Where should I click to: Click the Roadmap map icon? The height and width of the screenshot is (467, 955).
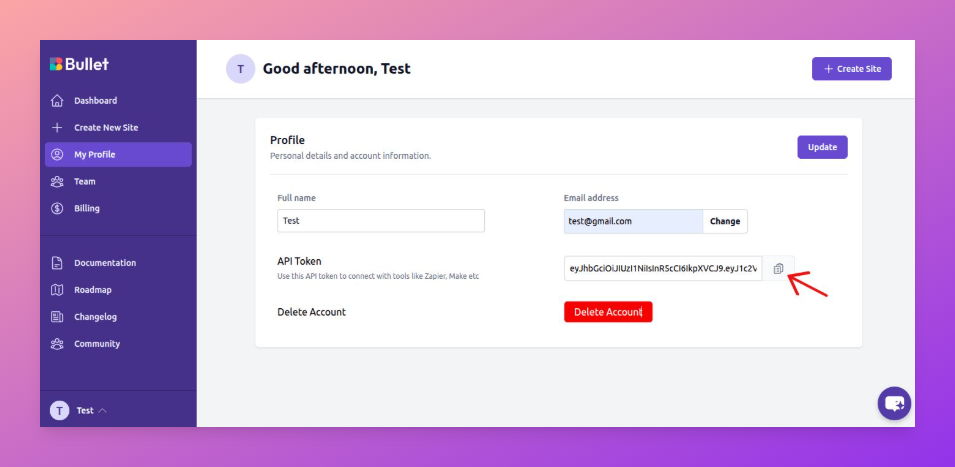click(x=57, y=290)
